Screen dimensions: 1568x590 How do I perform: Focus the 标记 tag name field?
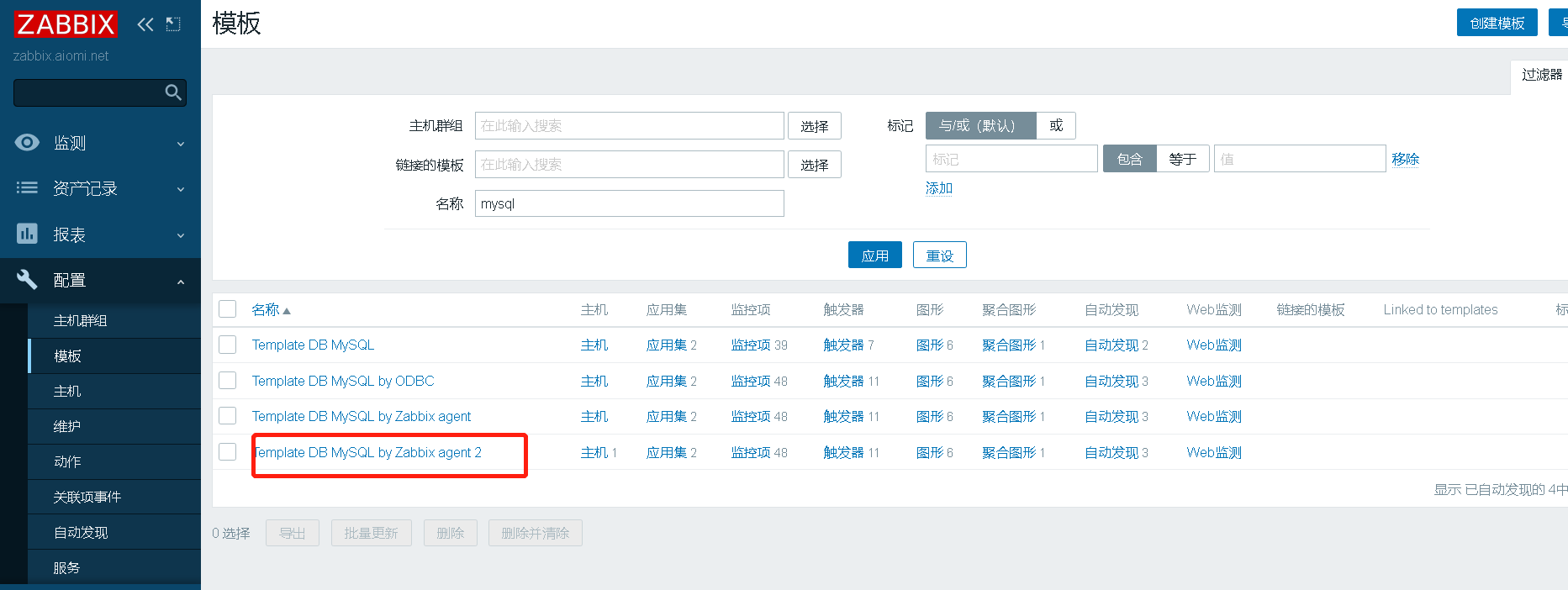click(1011, 159)
